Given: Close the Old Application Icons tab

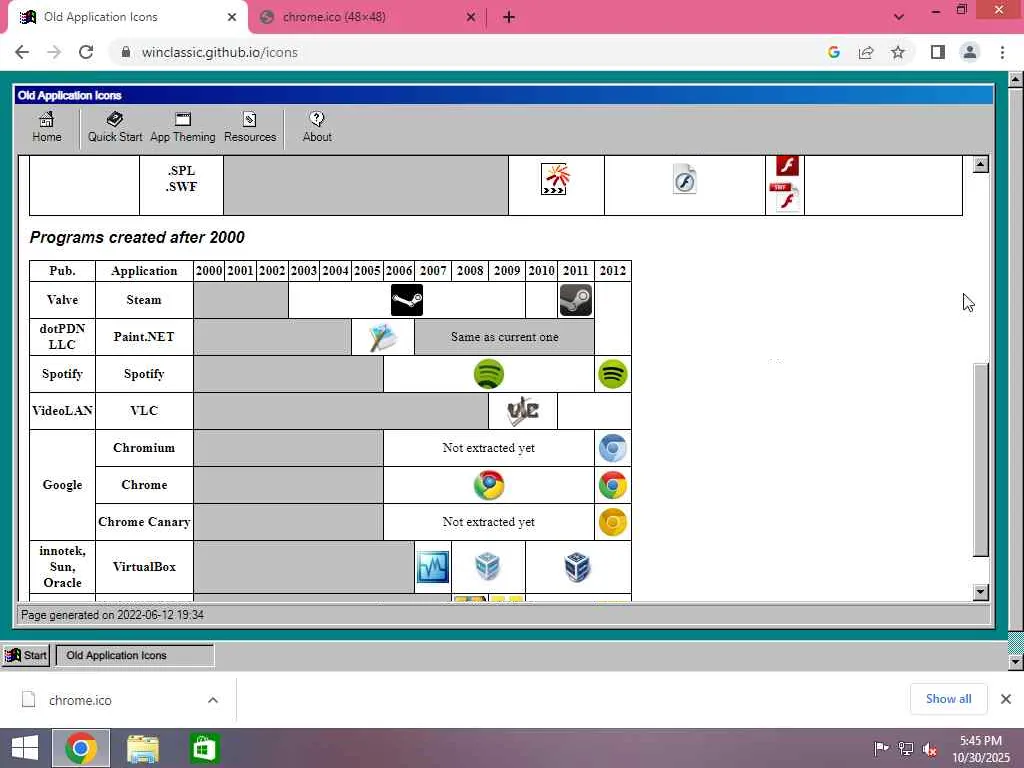Looking at the screenshot, I should click(232, 17).
